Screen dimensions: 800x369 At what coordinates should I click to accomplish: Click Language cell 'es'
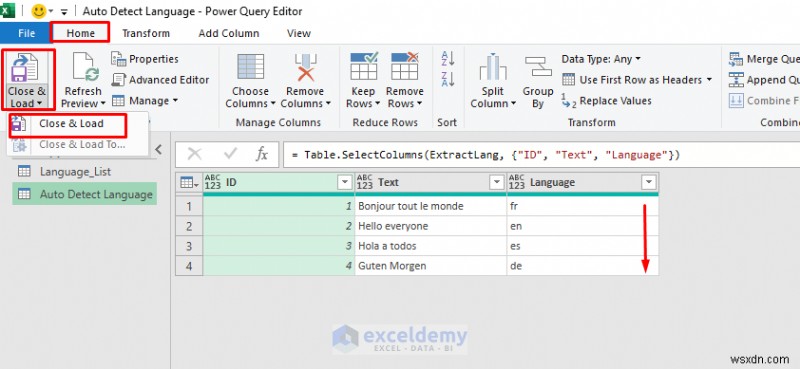(x=583, y=246)
